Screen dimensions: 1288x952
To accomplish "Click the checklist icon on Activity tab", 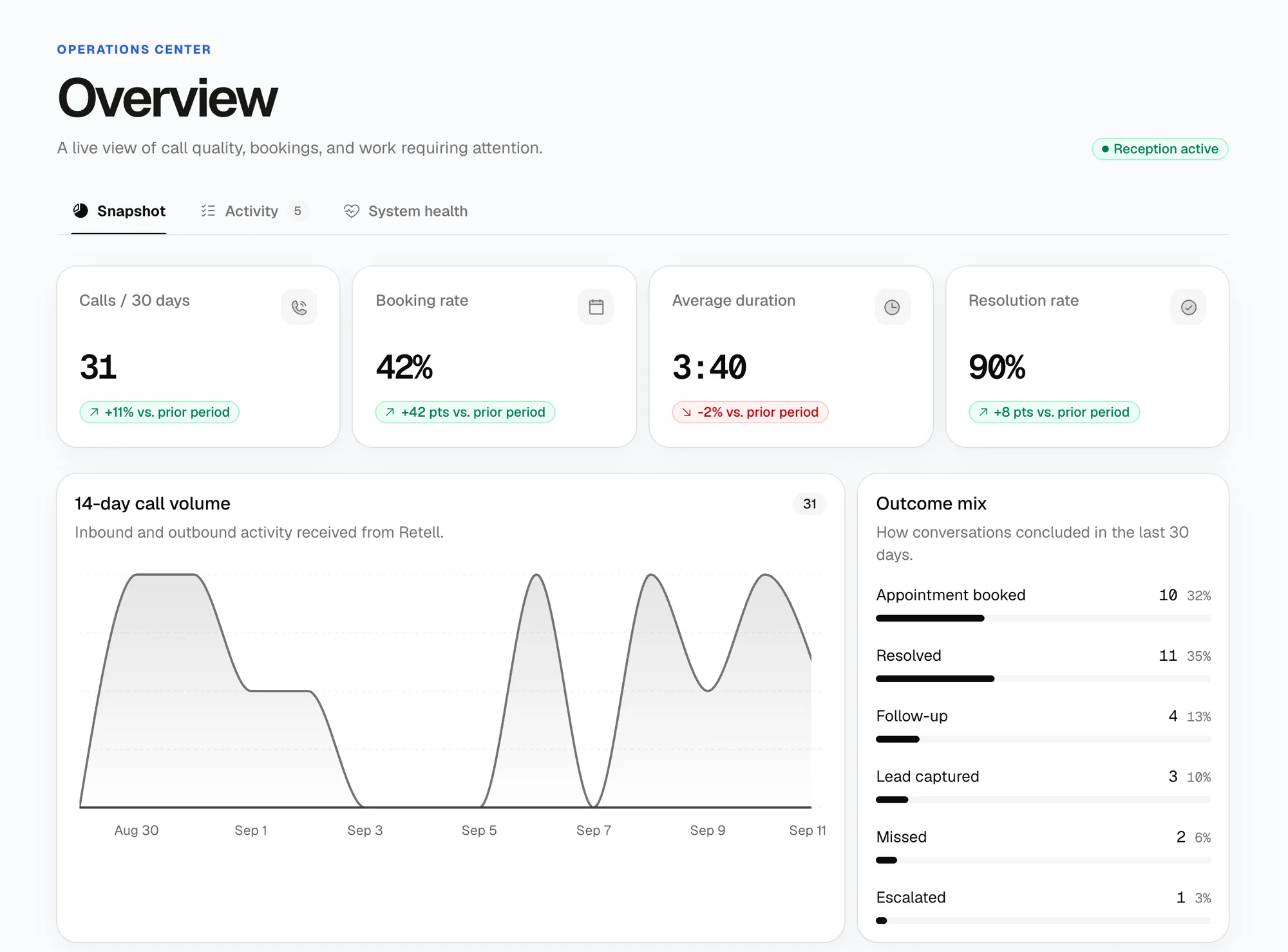I will (208, 211).
